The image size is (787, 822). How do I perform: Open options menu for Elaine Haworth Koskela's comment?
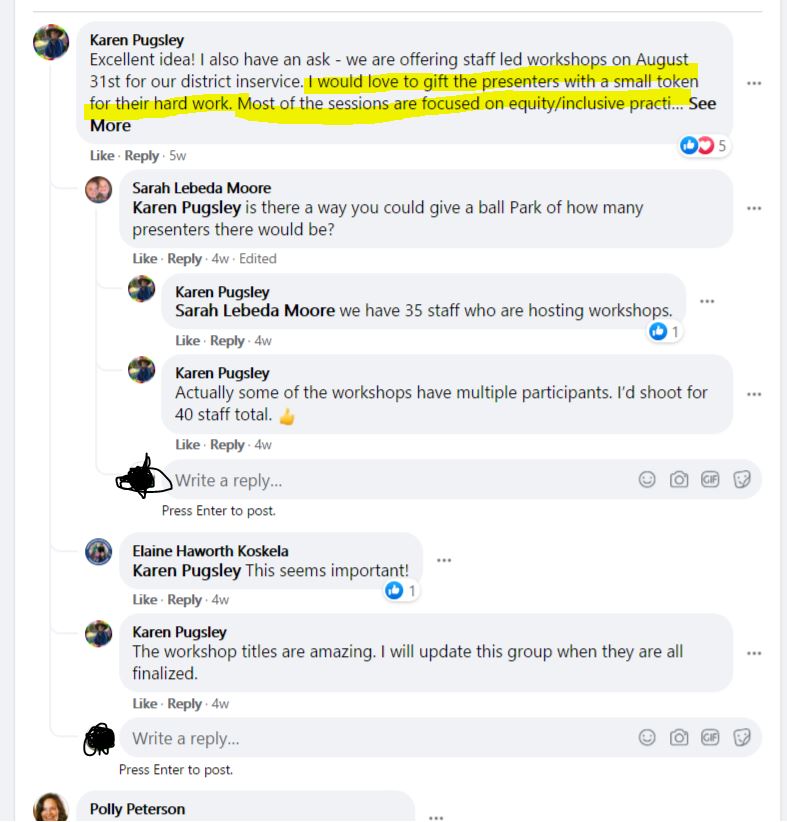[x=444, y=560]
